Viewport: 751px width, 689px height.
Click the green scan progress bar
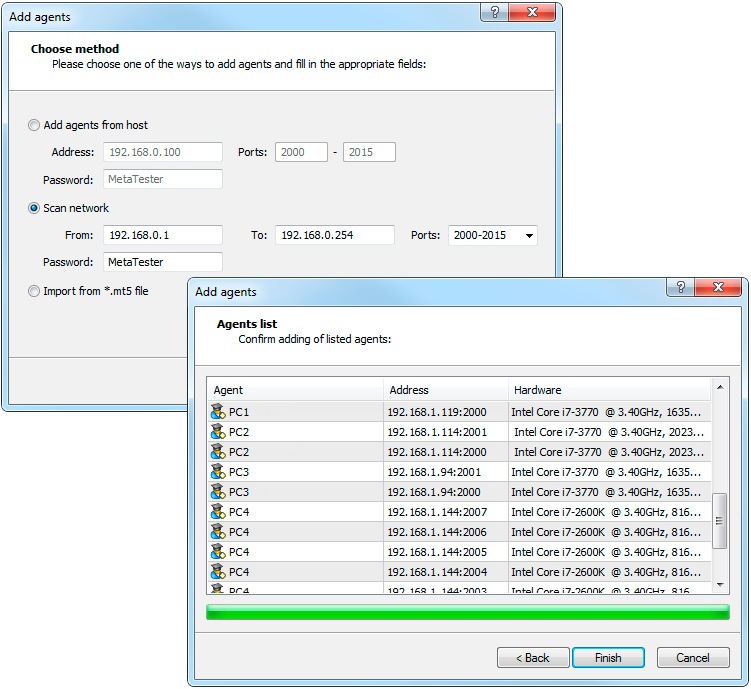tap(468, 612)
